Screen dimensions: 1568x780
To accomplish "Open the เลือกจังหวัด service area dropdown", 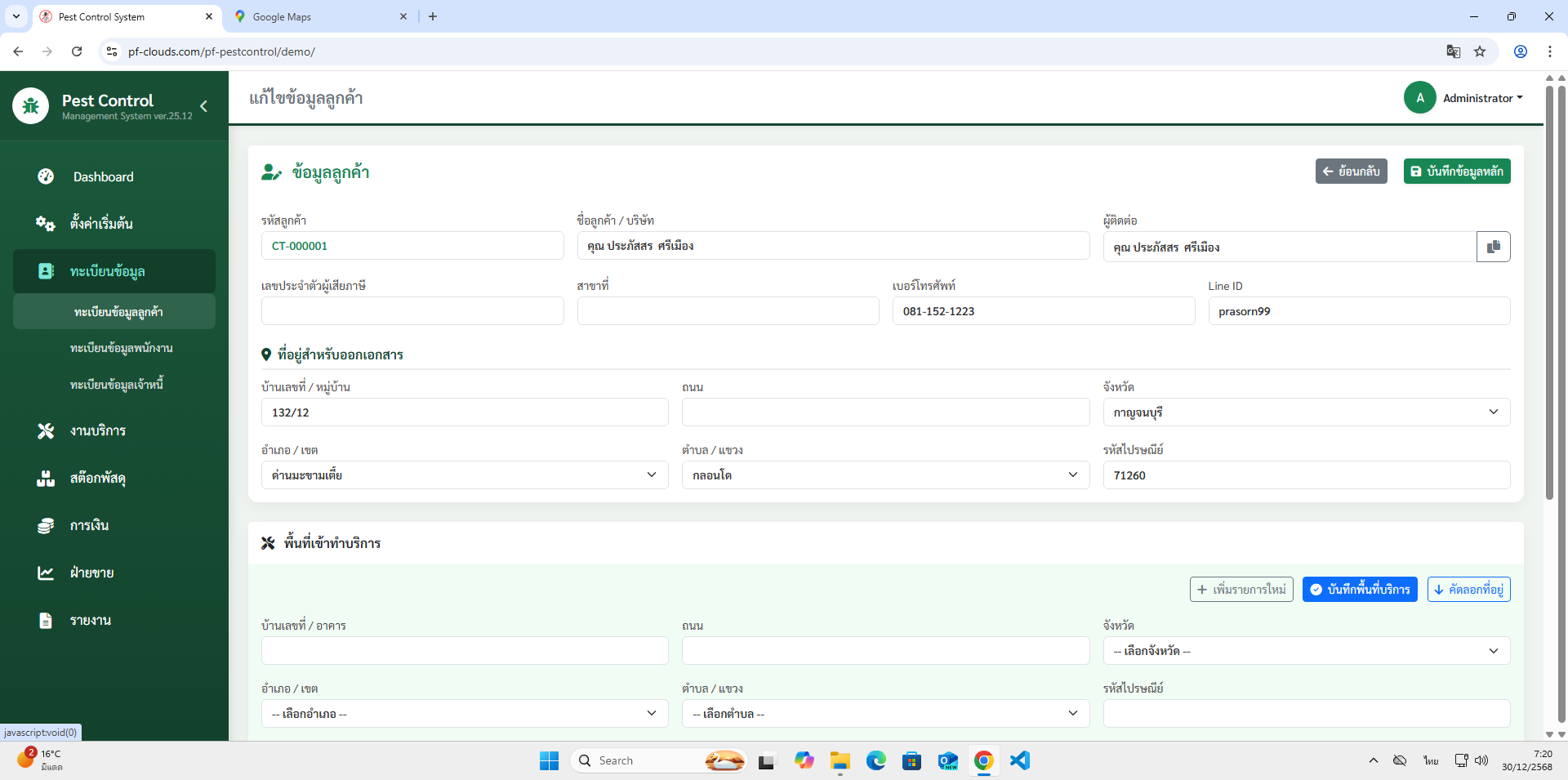I will tap(1306, 651).
